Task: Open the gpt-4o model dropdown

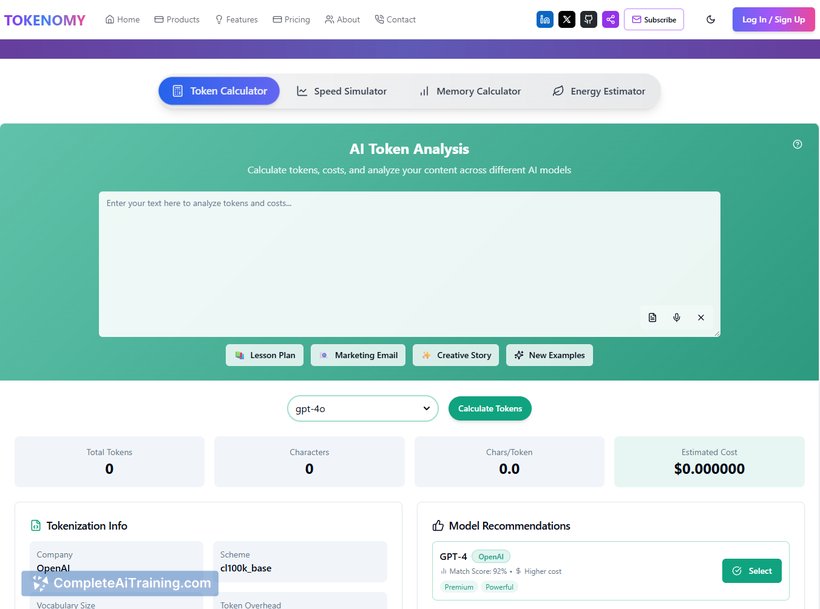Action: click(363, 408)
